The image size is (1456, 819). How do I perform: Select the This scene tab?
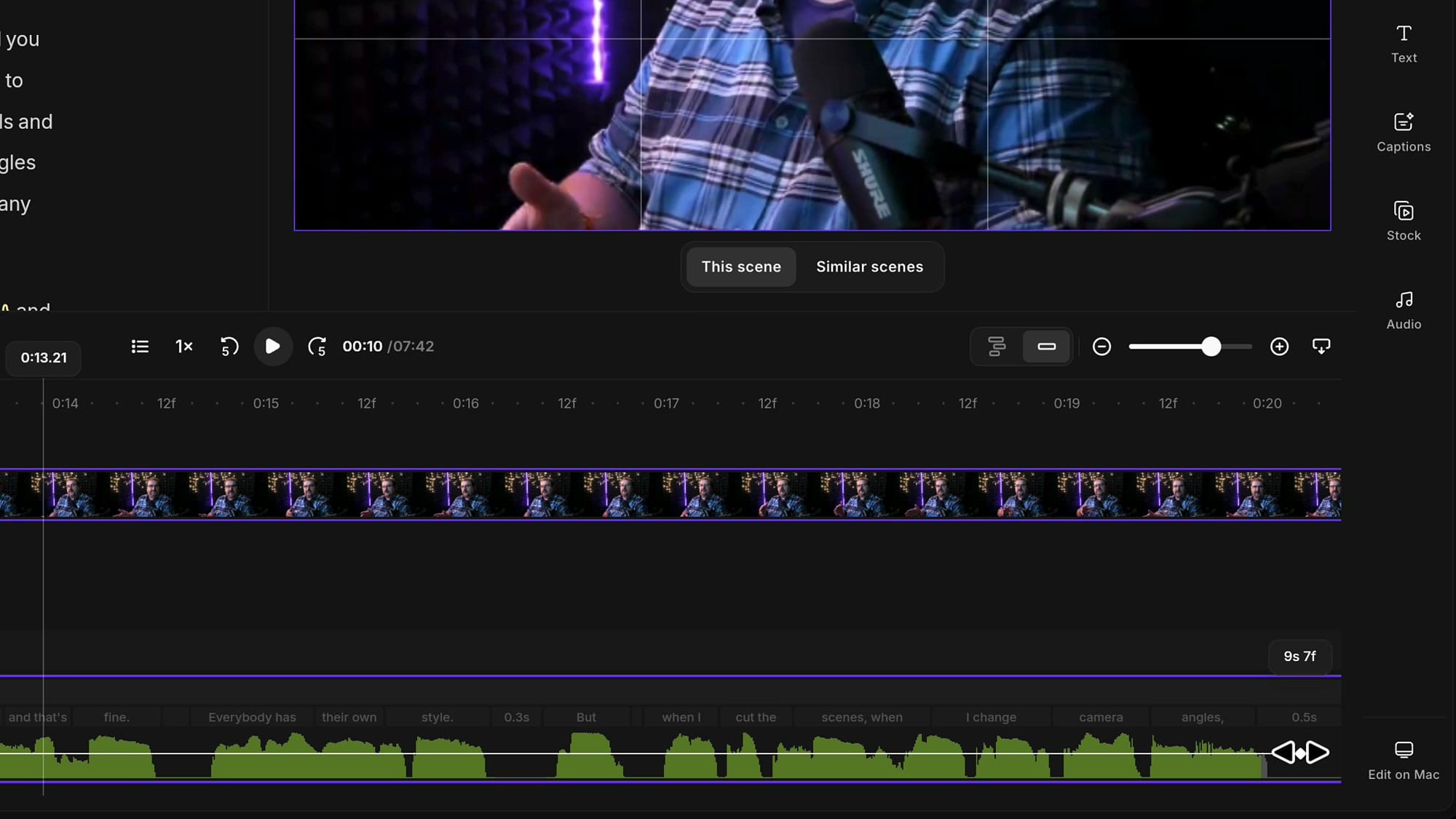(741, 266)
